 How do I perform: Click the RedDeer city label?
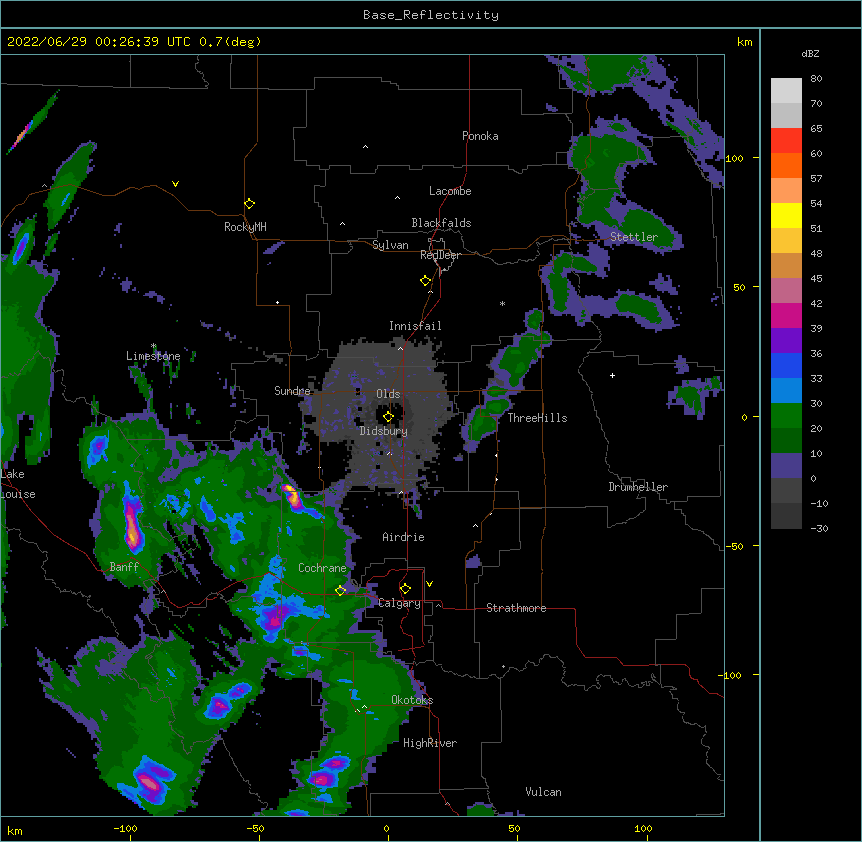(440, 255)
